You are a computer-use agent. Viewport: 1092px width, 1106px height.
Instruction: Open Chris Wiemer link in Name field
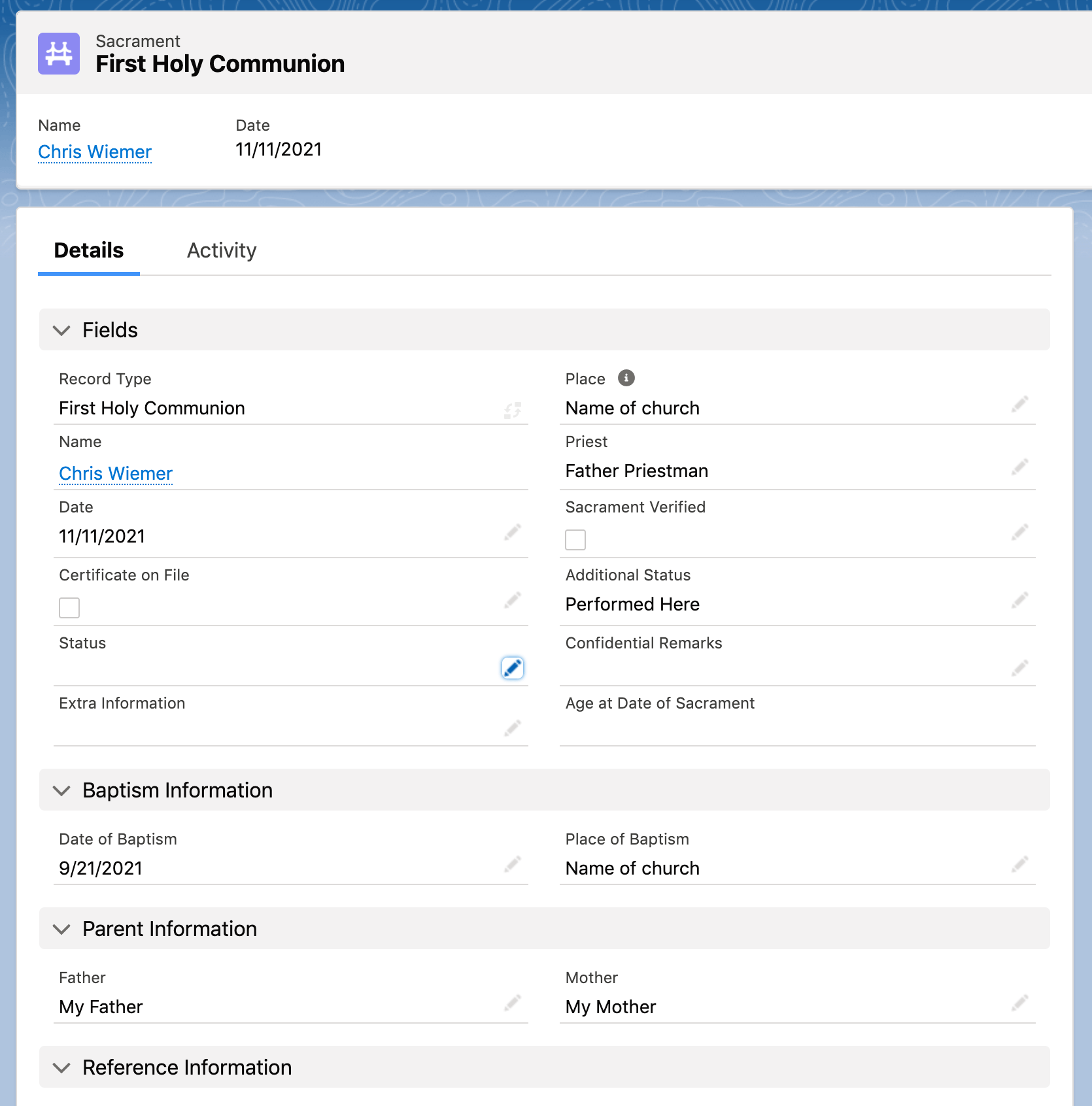point(116,473)
